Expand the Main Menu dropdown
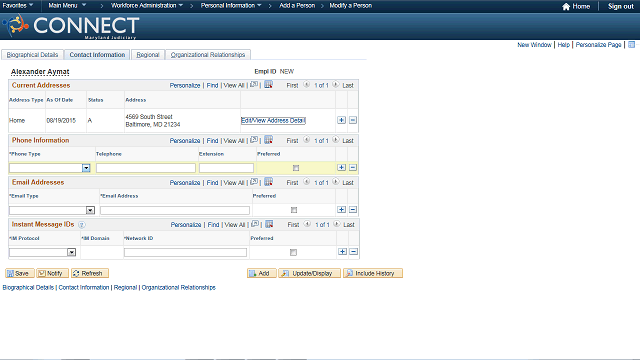Viewport: 640px width, 360px height. point(67,6)
